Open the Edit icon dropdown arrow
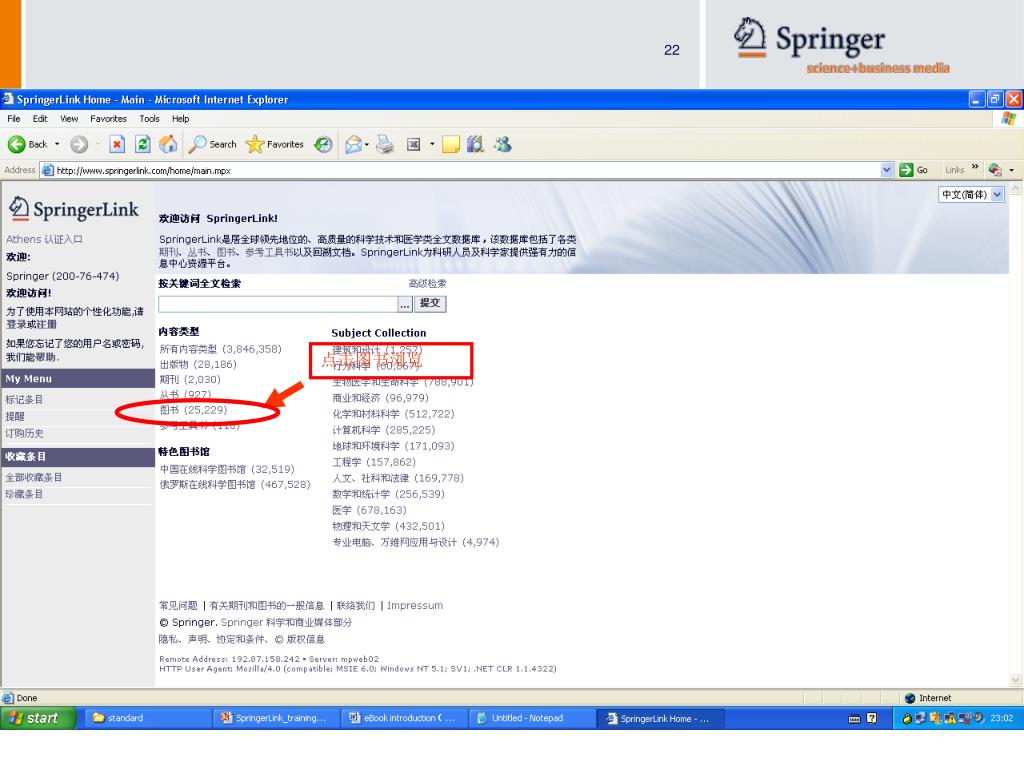 coord(432,144)
